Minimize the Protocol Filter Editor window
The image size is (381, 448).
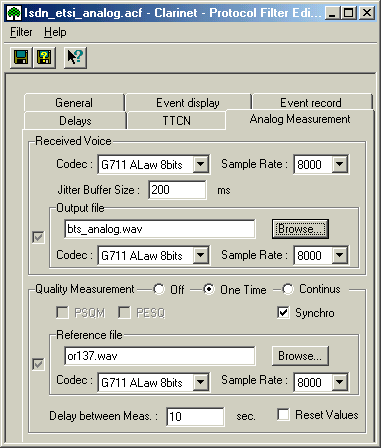click(333, 13)
